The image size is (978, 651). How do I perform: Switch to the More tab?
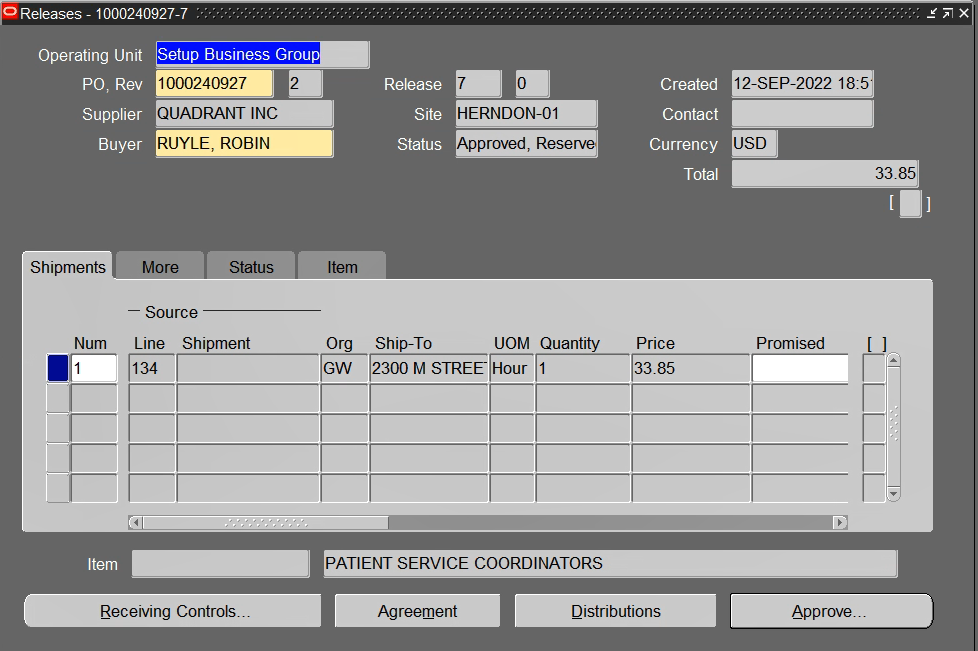(x=160, y=267)
